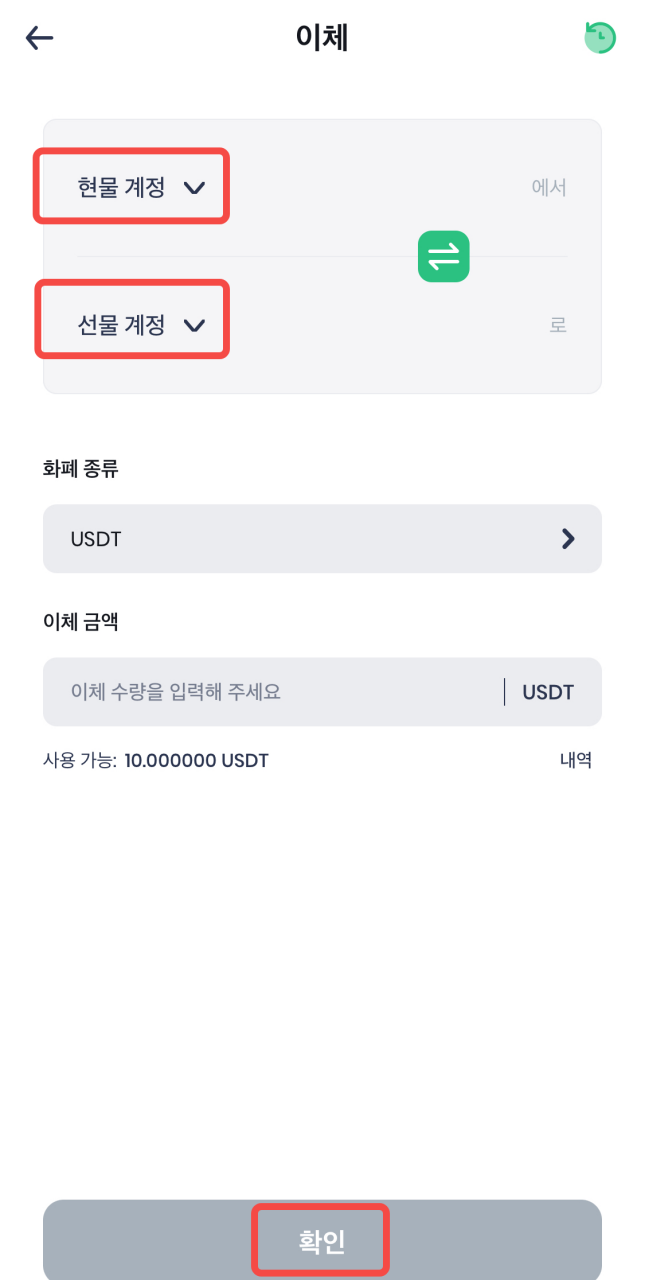645x1280 pixels.
Task: Tap the available balance 10.000000 USDT
Action: 196,761
